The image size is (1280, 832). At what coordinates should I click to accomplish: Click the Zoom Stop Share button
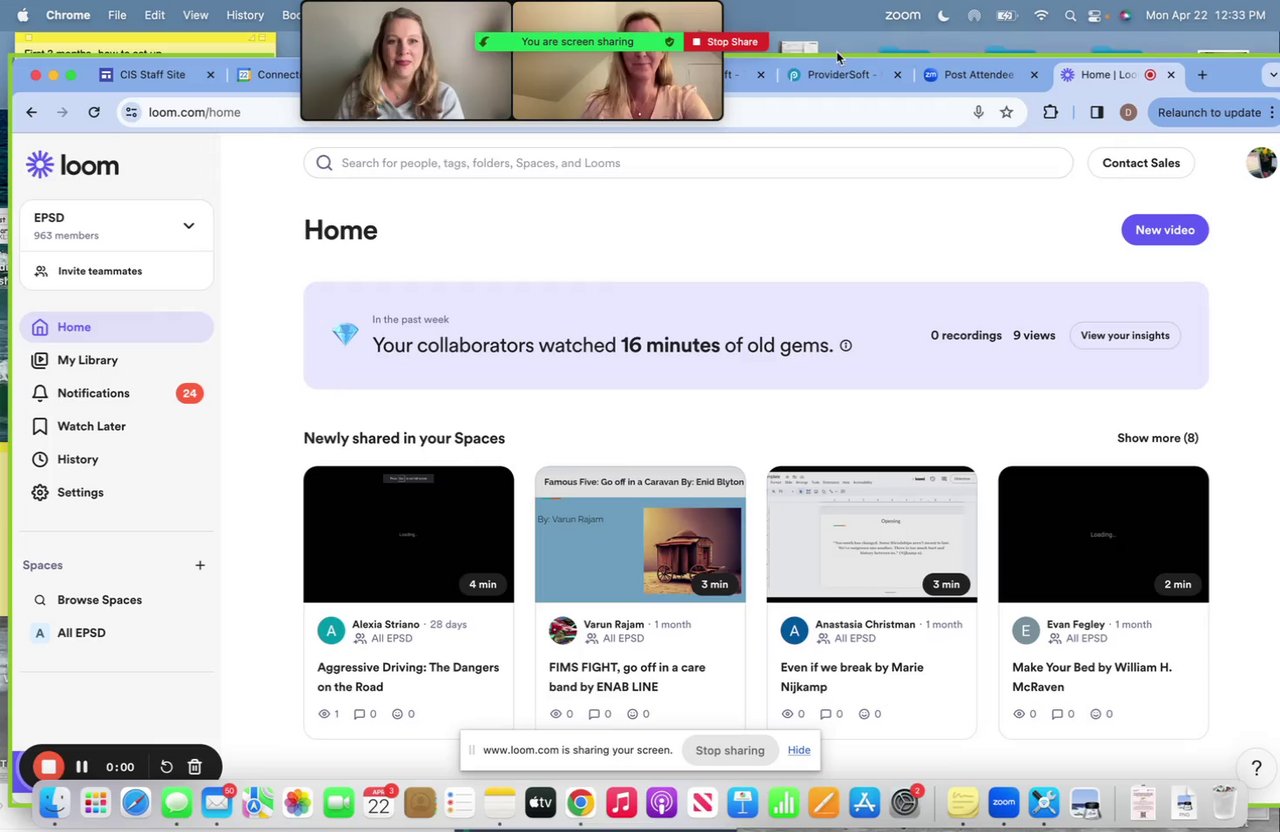726,42
